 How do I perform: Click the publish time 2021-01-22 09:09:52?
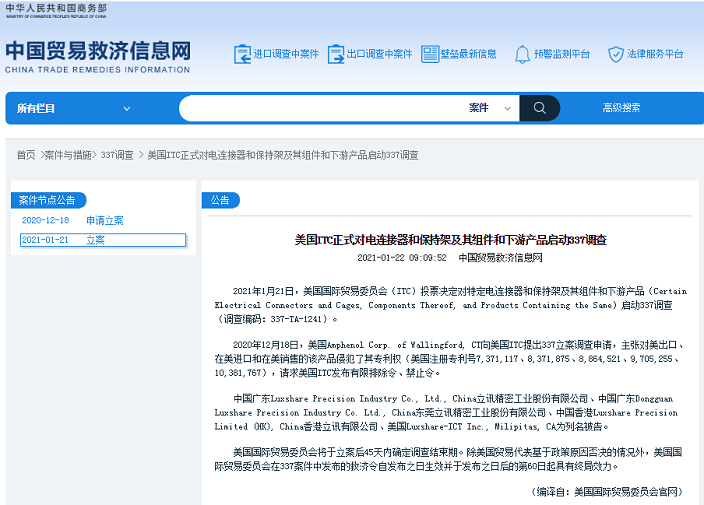[x=402, y=258]
